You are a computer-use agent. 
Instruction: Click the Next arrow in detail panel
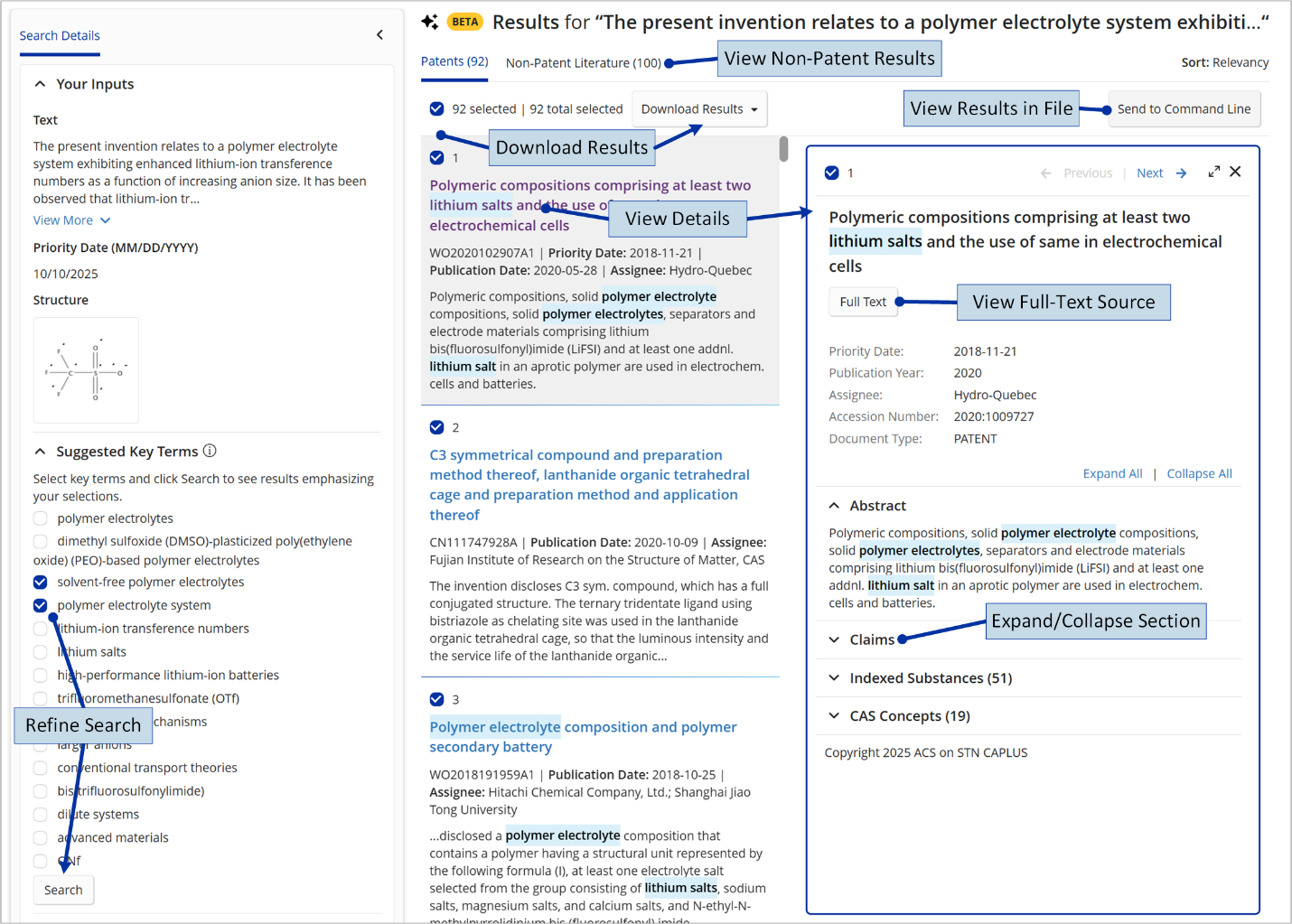1181,173
